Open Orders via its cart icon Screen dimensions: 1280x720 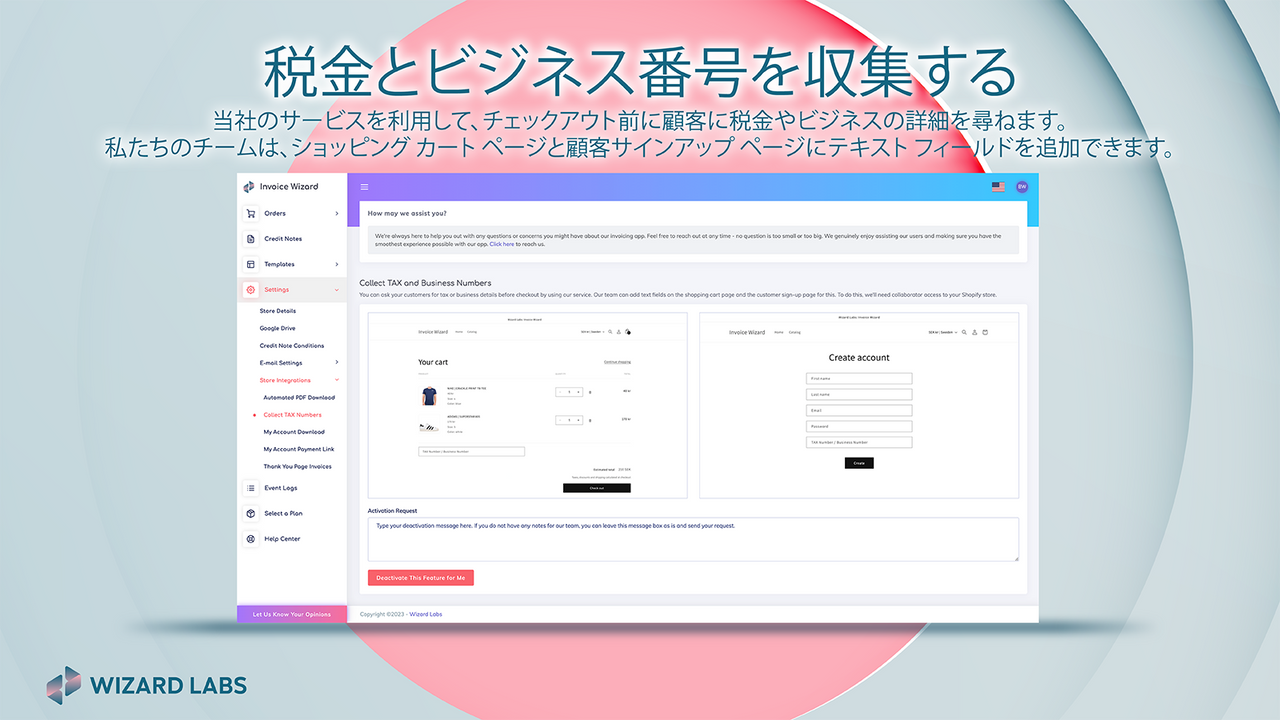pos(250,213)
